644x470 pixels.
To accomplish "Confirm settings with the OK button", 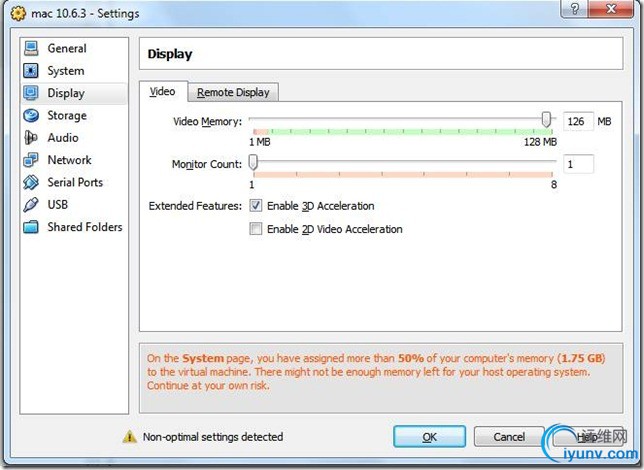I will click(429, 436).
